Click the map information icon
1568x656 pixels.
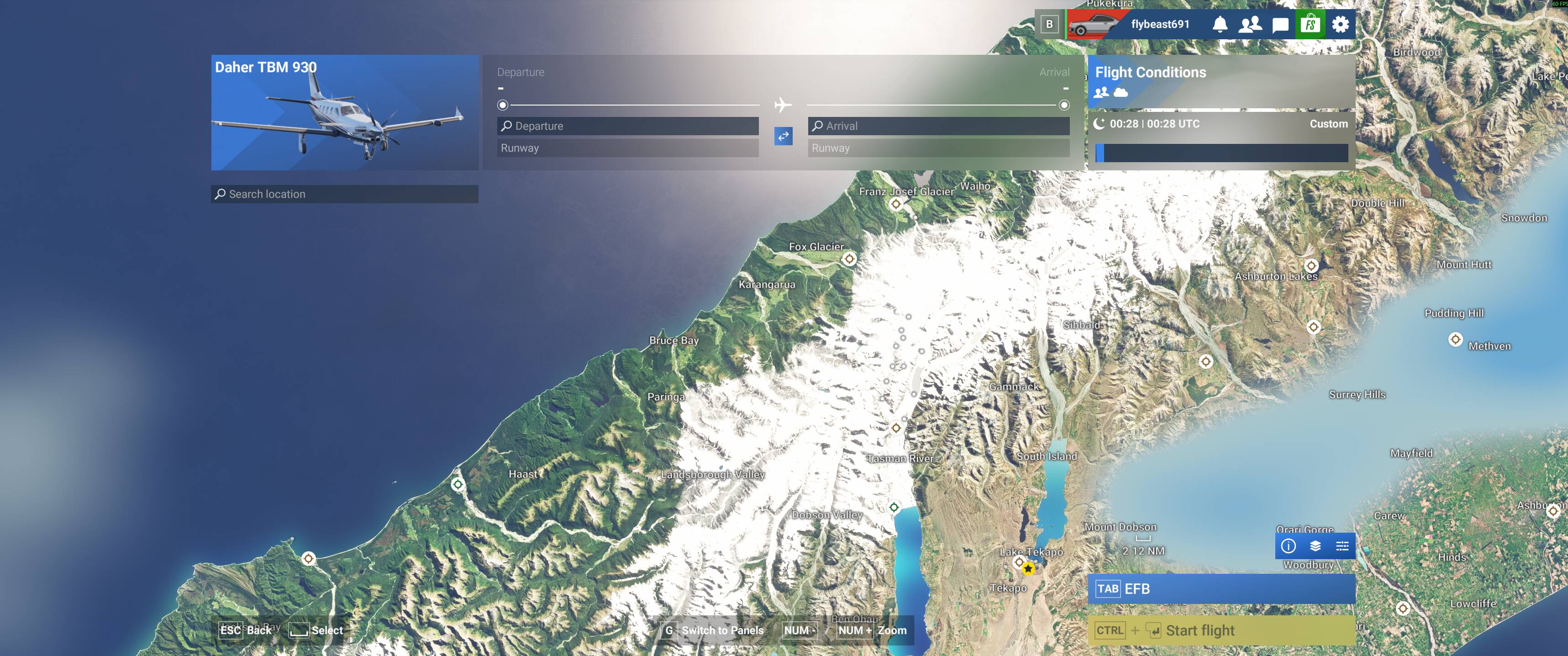pyautogui.click(x=1288, y=546)
